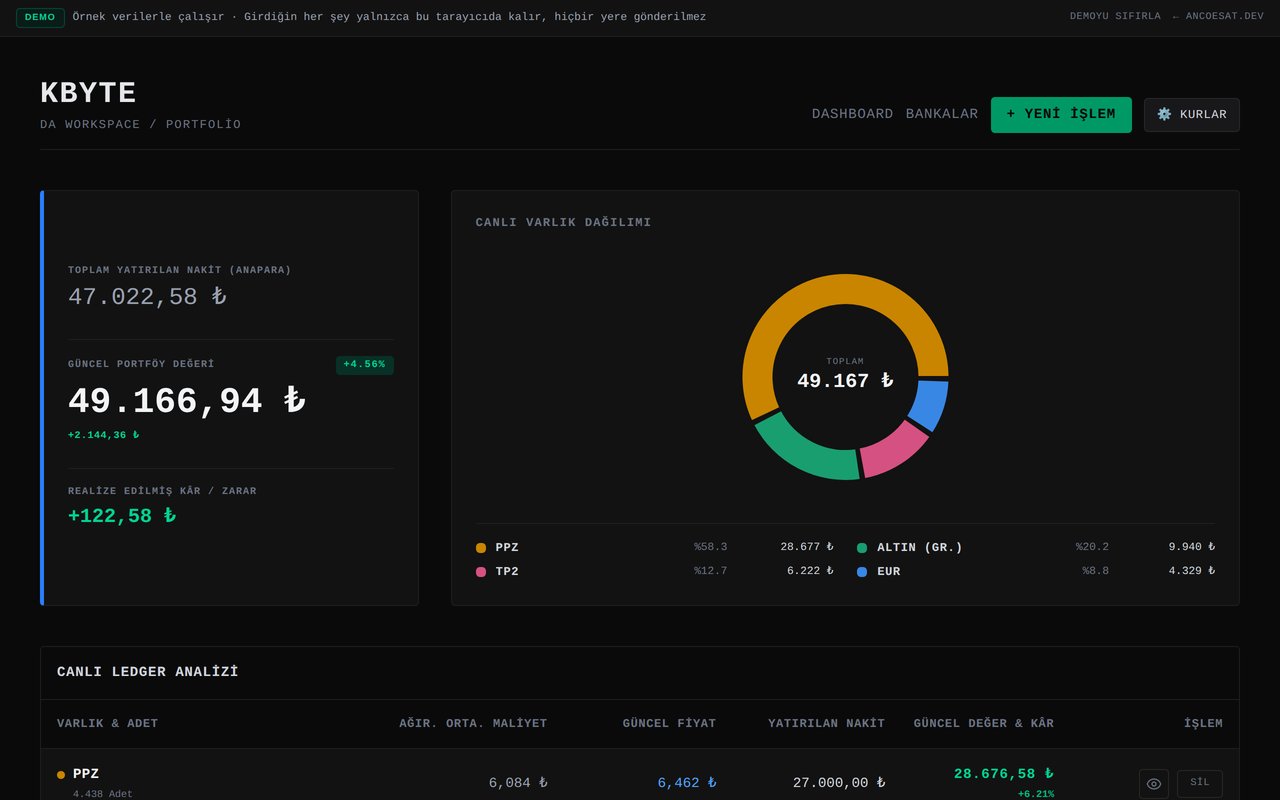The width and height of the screenshot is (1280, 800).
Task: Select the blue EUR donut segment
Action: [929, 404]
